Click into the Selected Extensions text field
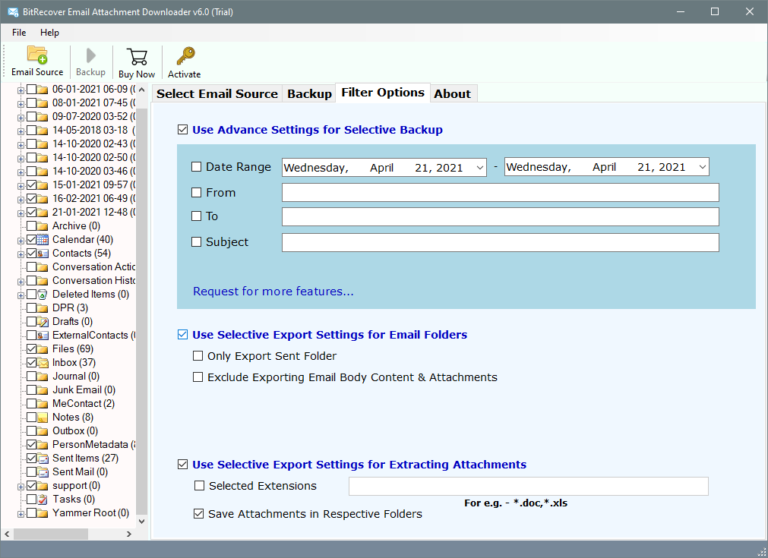The width and height of the screenshot is (768, 558). click(528, 486)
